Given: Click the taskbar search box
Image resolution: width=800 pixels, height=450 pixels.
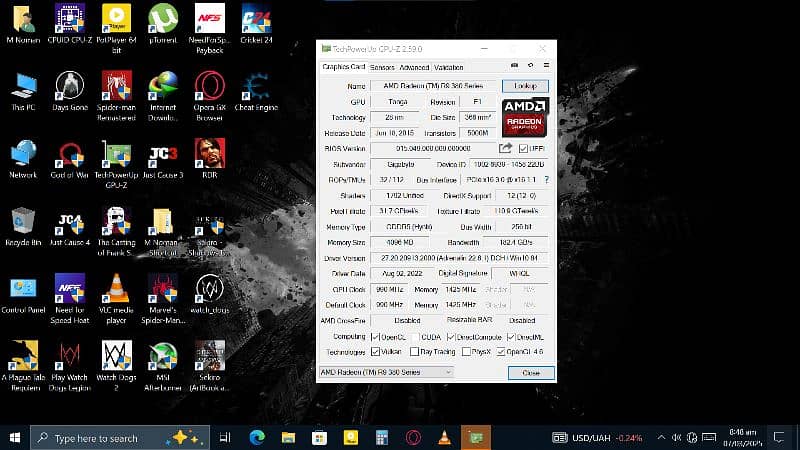Looking at the screenshot, I should coord(120,438).
